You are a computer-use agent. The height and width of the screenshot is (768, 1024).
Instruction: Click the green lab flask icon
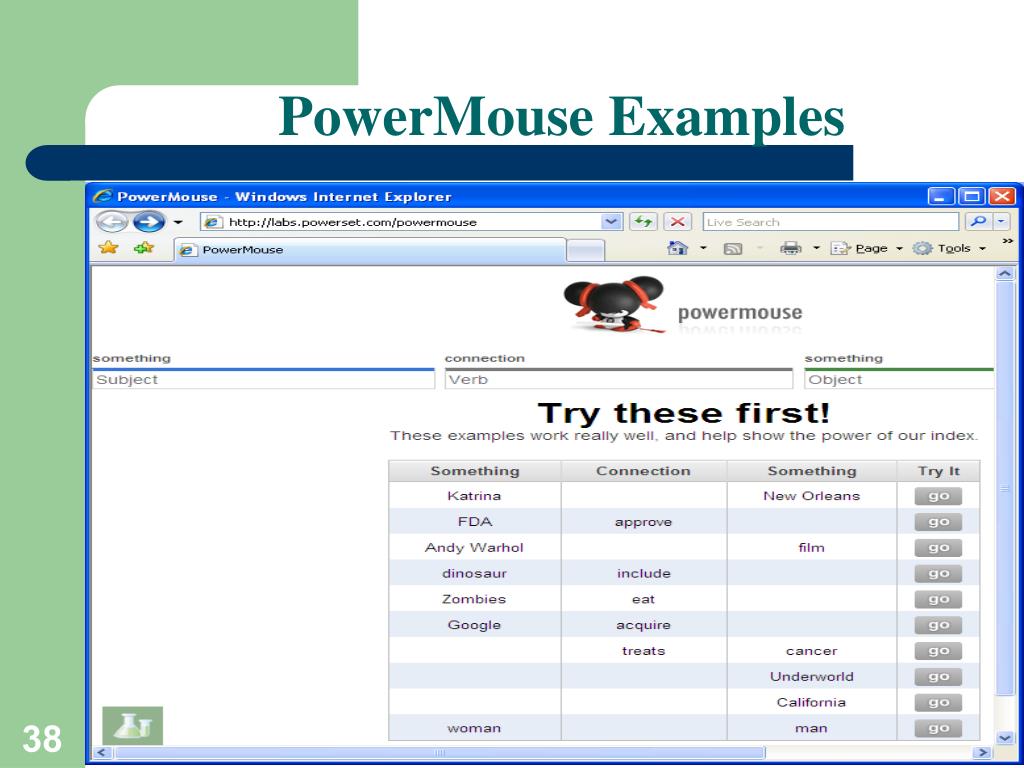[133, 726]
